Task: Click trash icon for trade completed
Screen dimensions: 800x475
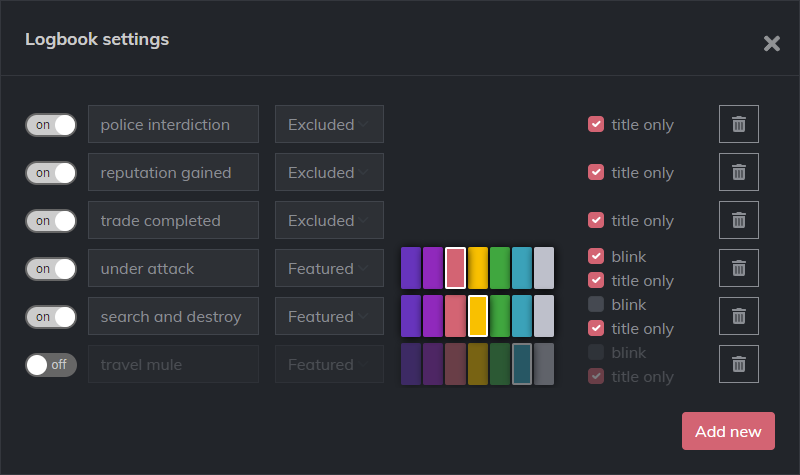Action: point(739,220)
